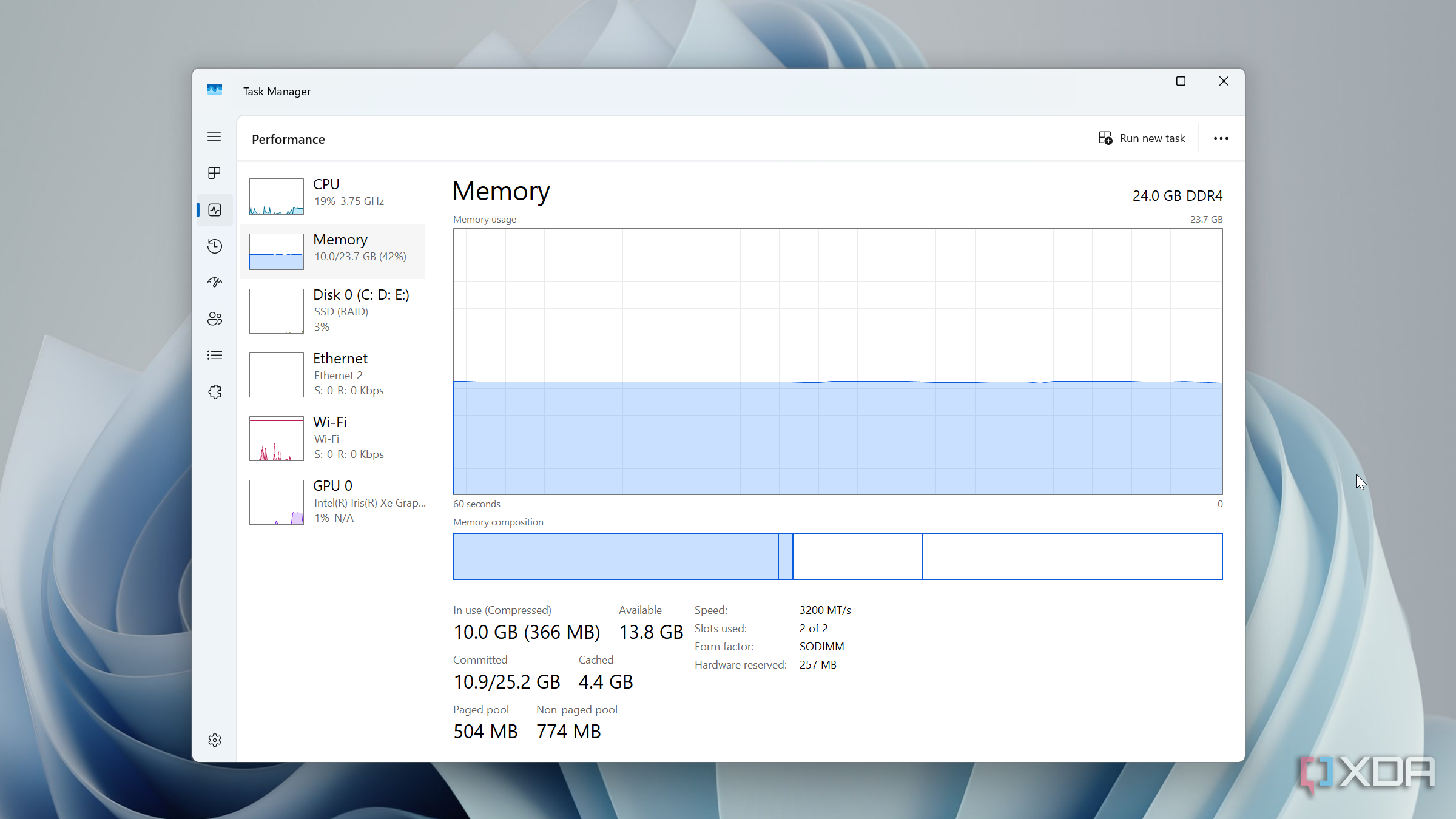1456x819 pixels.
Task: Select the CPU performance entry
Action: [332, 196]
